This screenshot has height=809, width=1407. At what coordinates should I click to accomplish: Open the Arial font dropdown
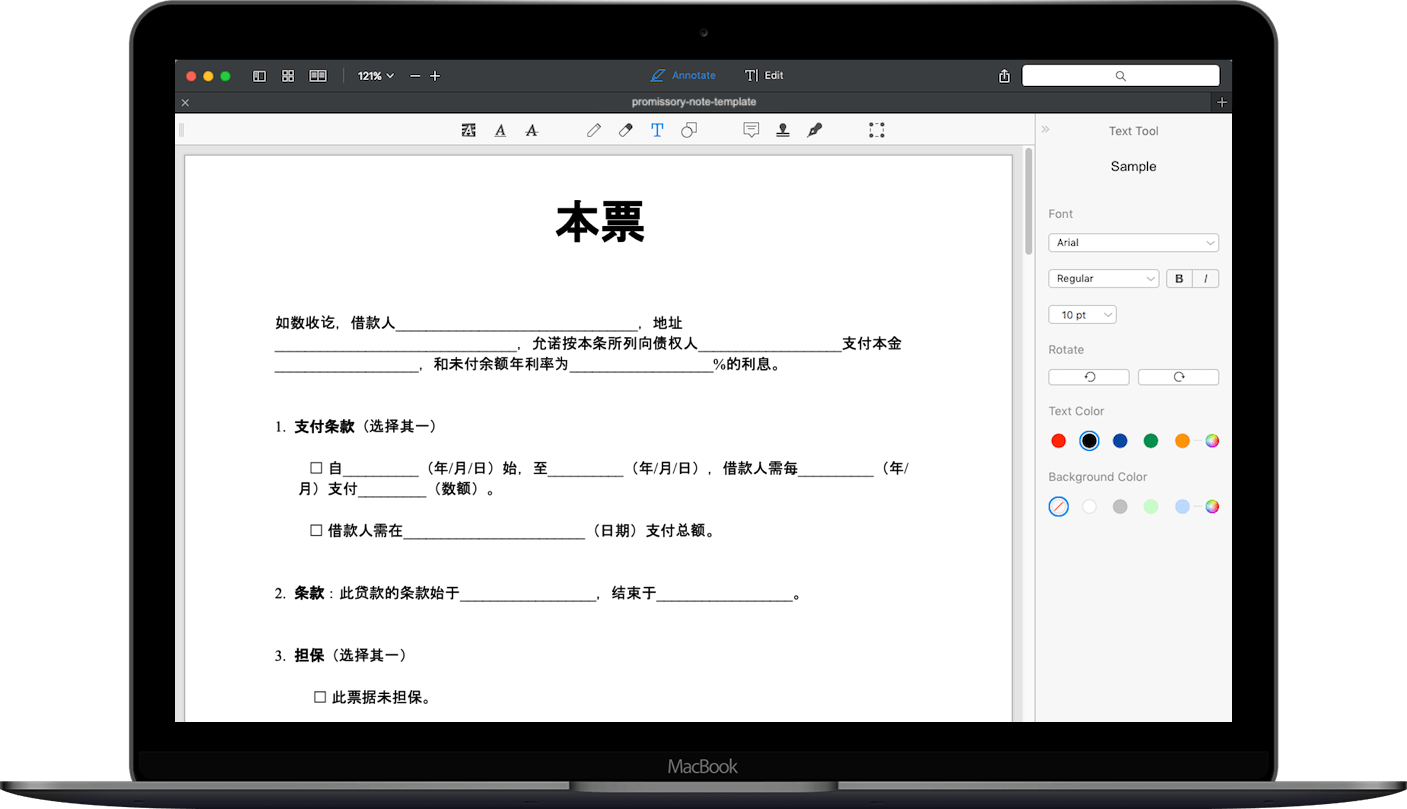point(1133,243)
